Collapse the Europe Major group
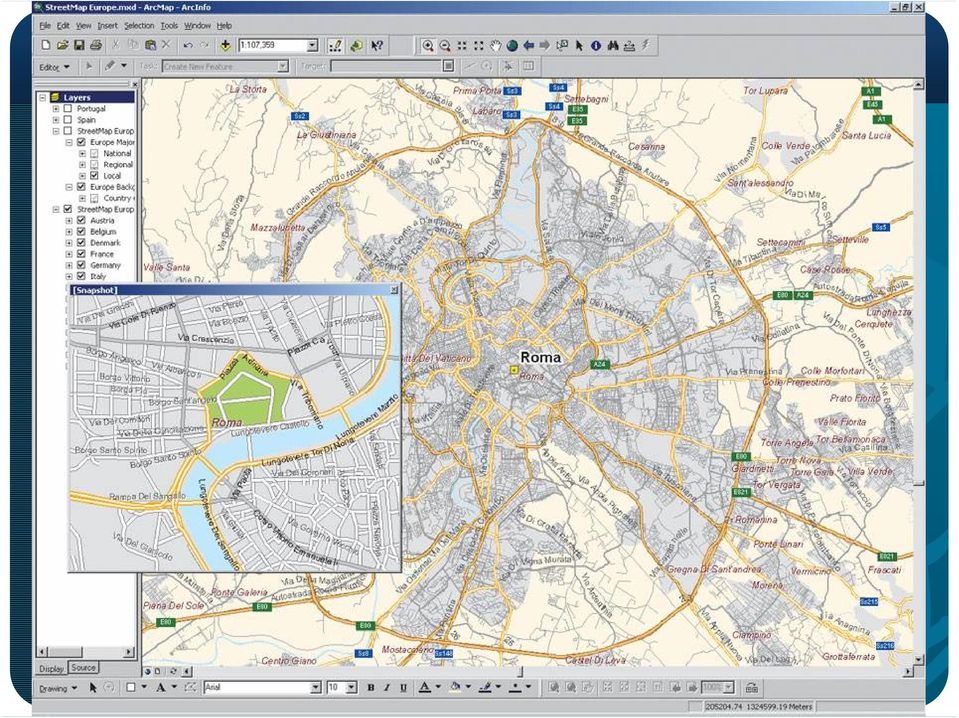Viewport: 959px width, 718px height. (69, 142)
